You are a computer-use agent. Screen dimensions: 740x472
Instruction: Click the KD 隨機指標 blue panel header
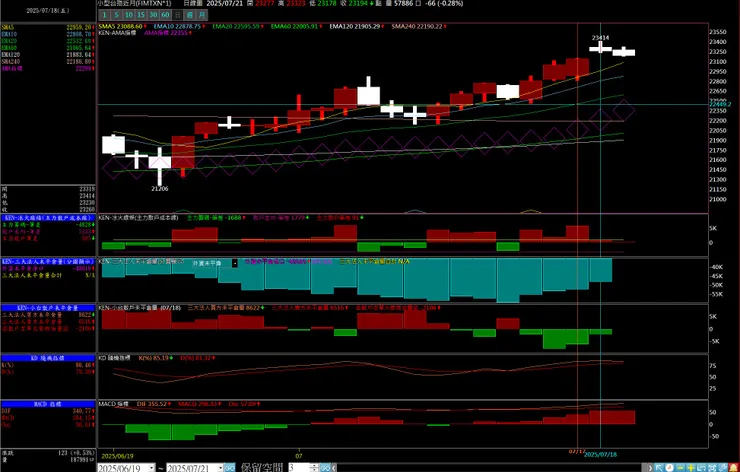pos(48,358)
